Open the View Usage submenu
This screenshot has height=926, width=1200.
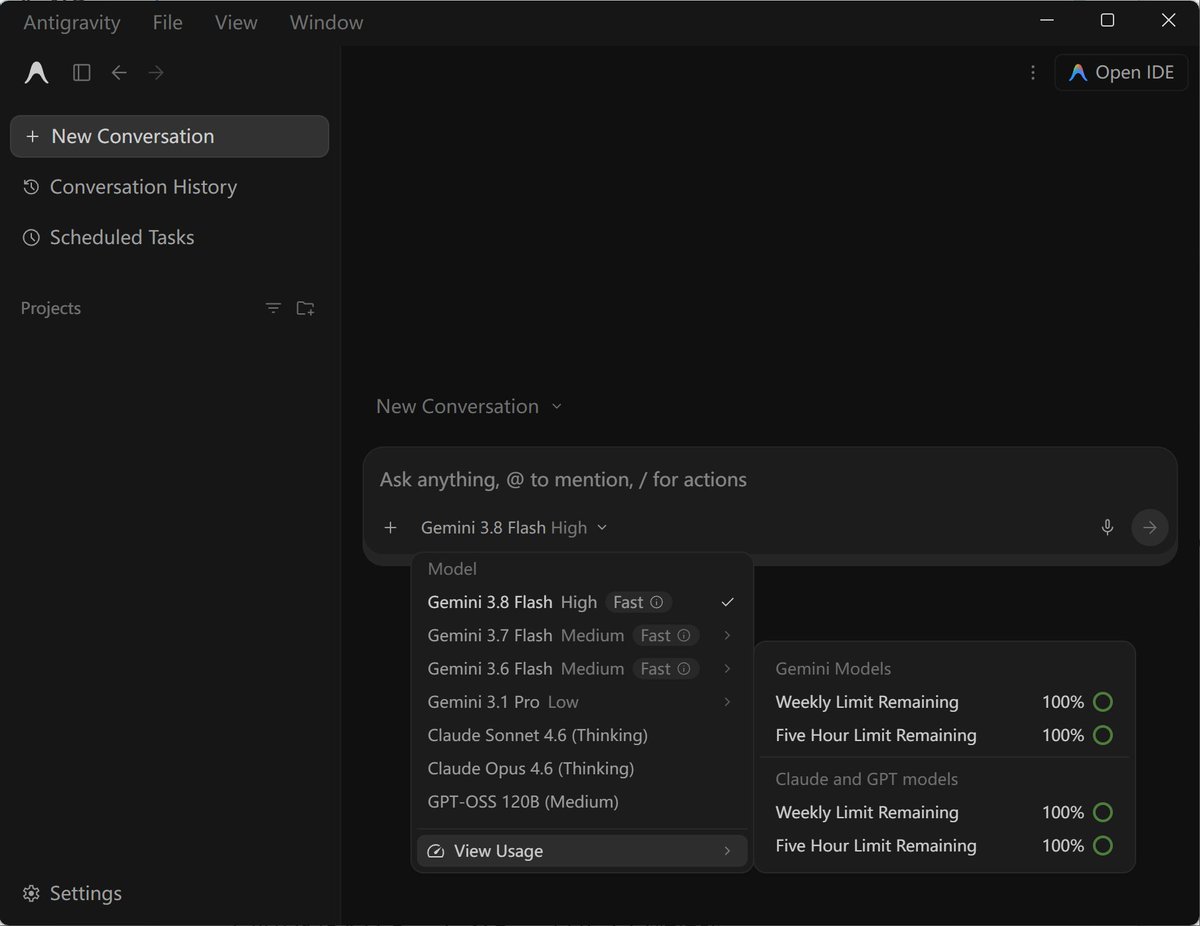(x=582, y=851)
